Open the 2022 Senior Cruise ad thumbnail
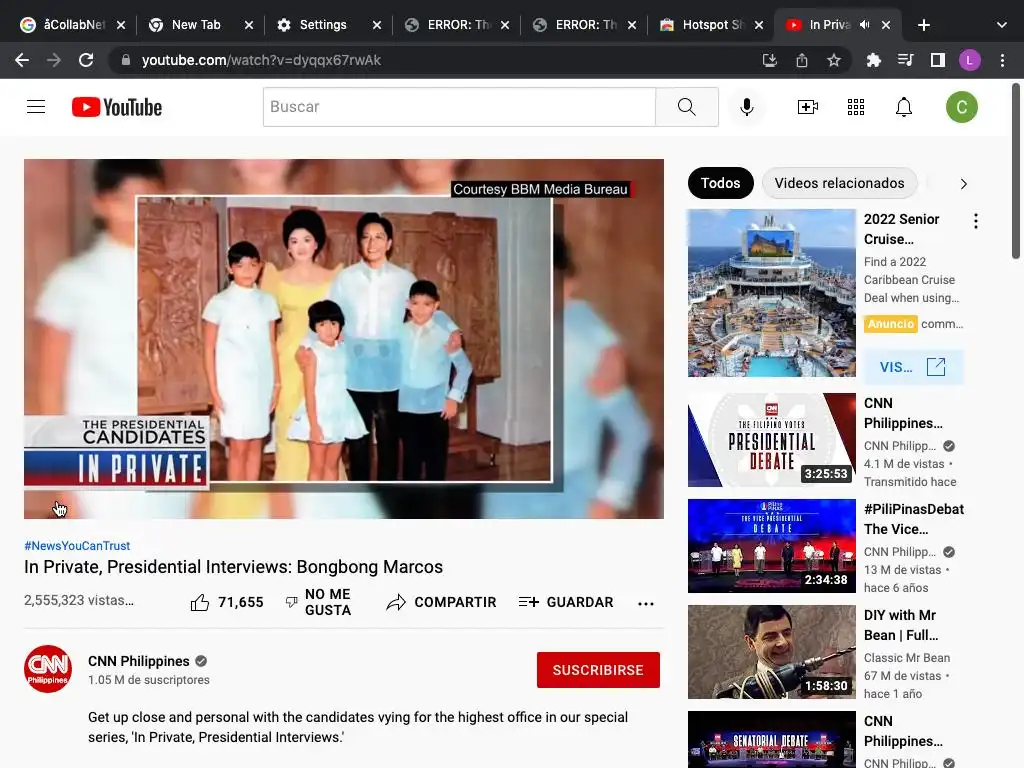Image resolution: width=1024 pixels, height=768 pixels. point(771,293)
